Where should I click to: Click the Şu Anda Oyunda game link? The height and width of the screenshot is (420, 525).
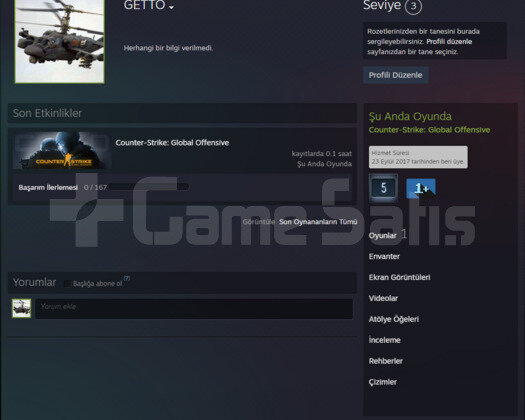[x=429, y=130]
